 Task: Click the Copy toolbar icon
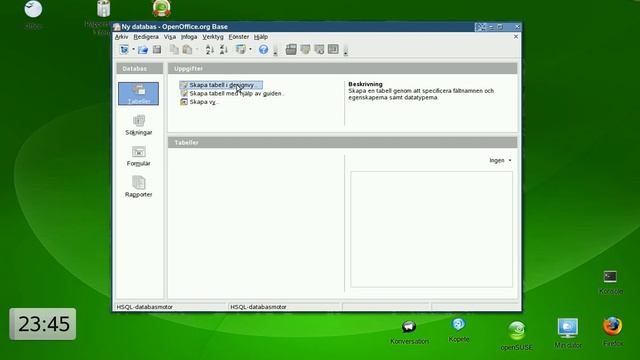click(x=174, y=50)
